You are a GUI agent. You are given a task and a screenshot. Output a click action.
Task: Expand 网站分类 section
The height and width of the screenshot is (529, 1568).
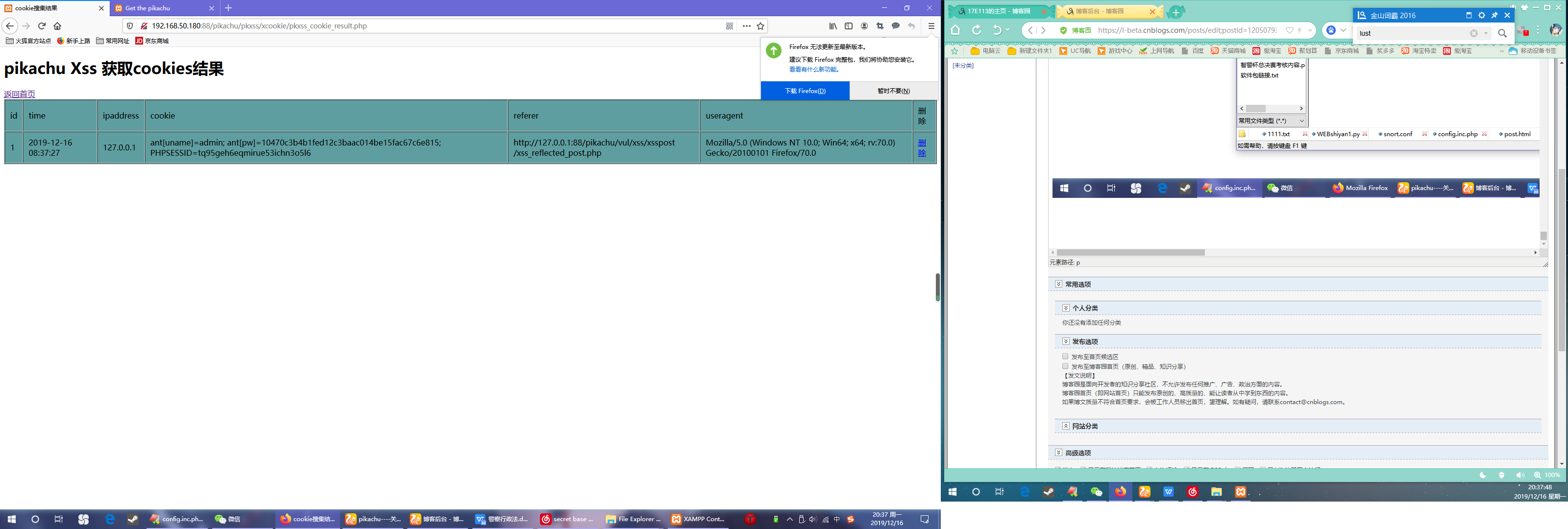[x=1066, y=426]
